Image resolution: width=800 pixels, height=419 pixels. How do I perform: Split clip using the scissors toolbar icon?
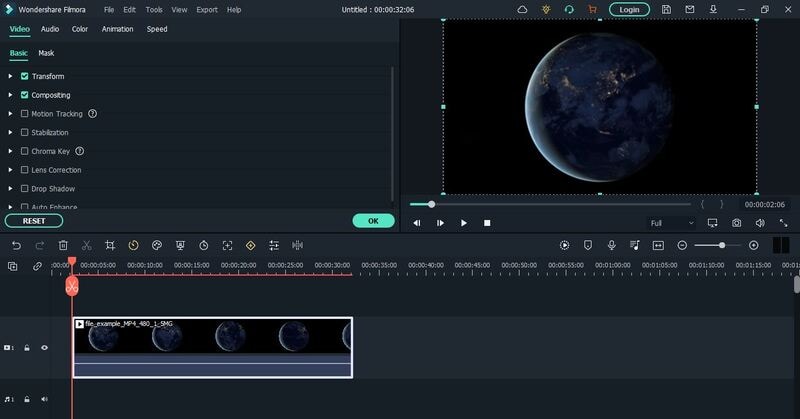point(86,245)
